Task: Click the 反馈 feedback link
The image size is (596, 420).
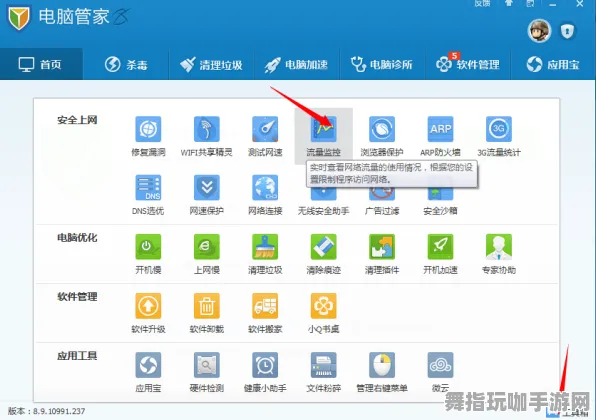Action: coord(482,3)
